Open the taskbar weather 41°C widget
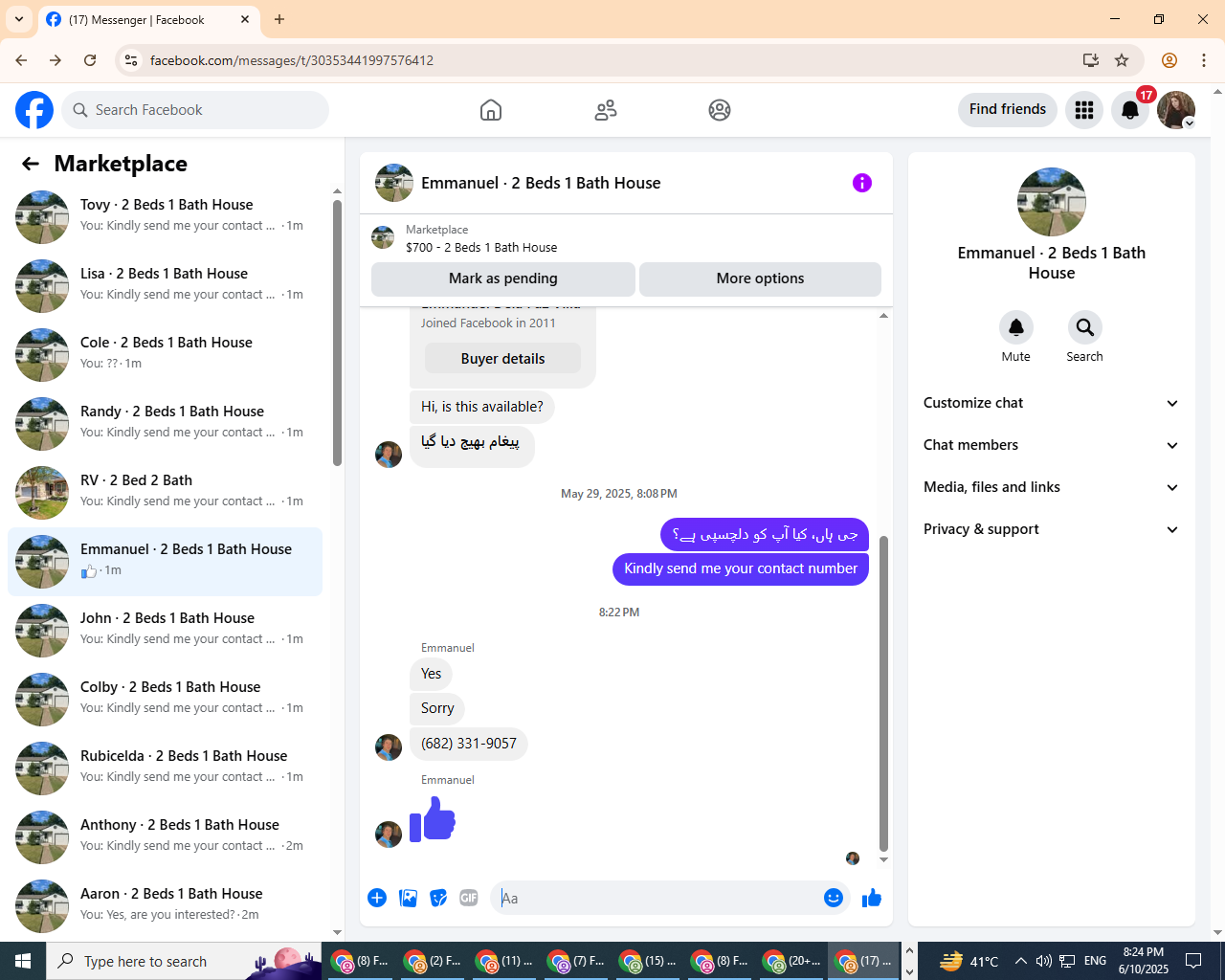 pyautogui.click(x=969, y=961)
